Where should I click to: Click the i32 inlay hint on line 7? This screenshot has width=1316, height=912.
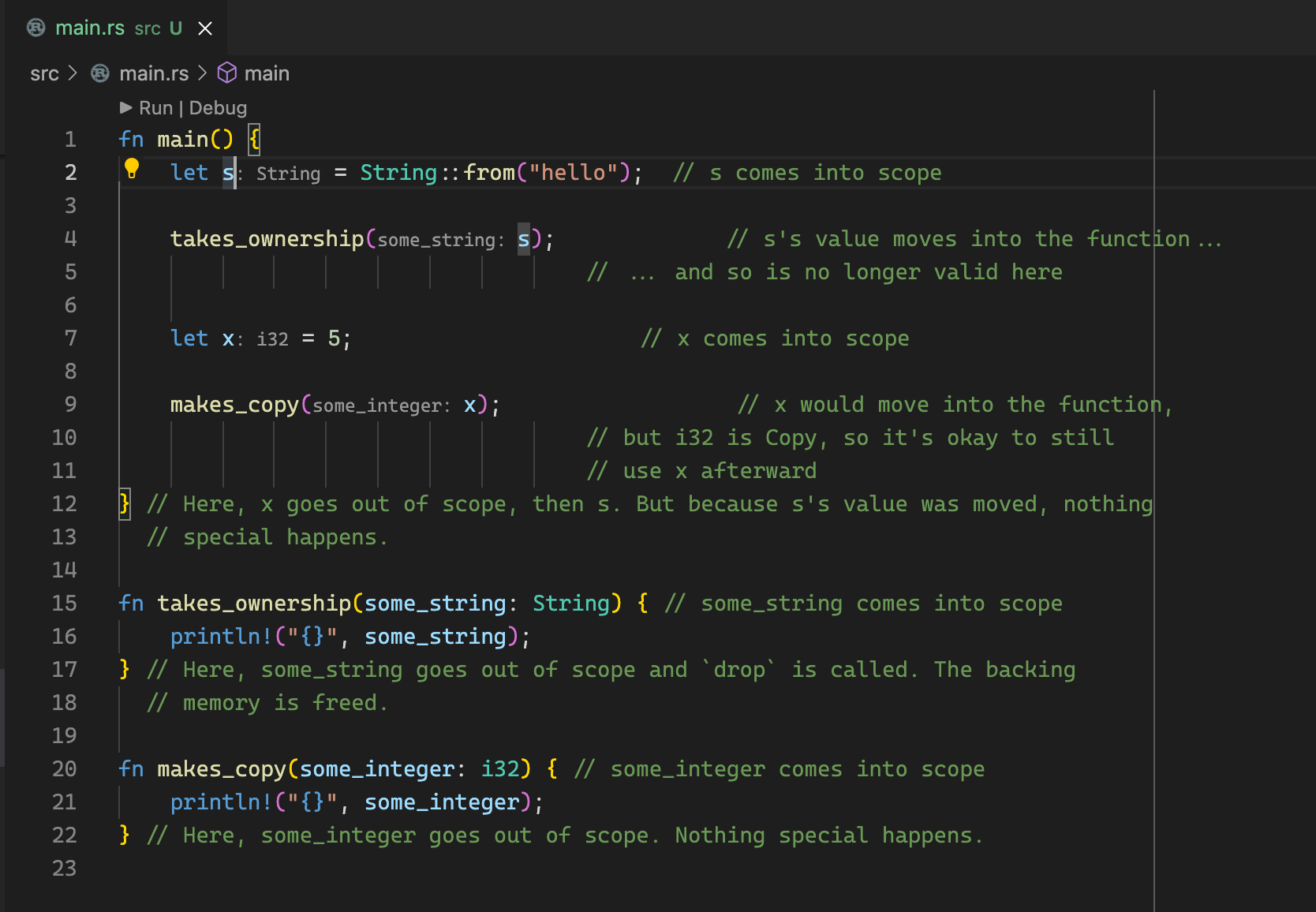click(271, 338)
